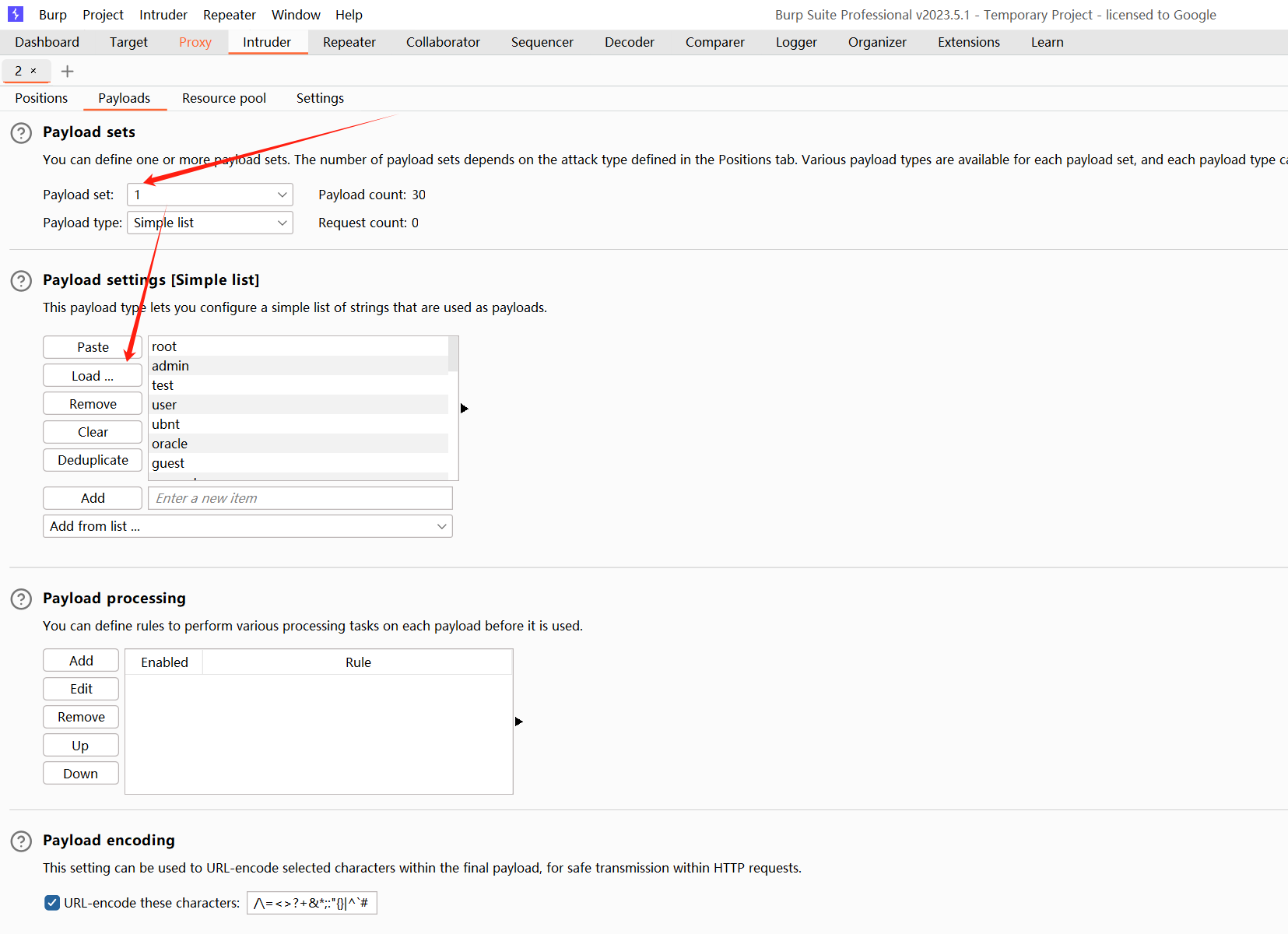The height and width of the screenshot is (934, 1288).
Task: Select 'user' in the payload list
Action: tap(298, 405)
